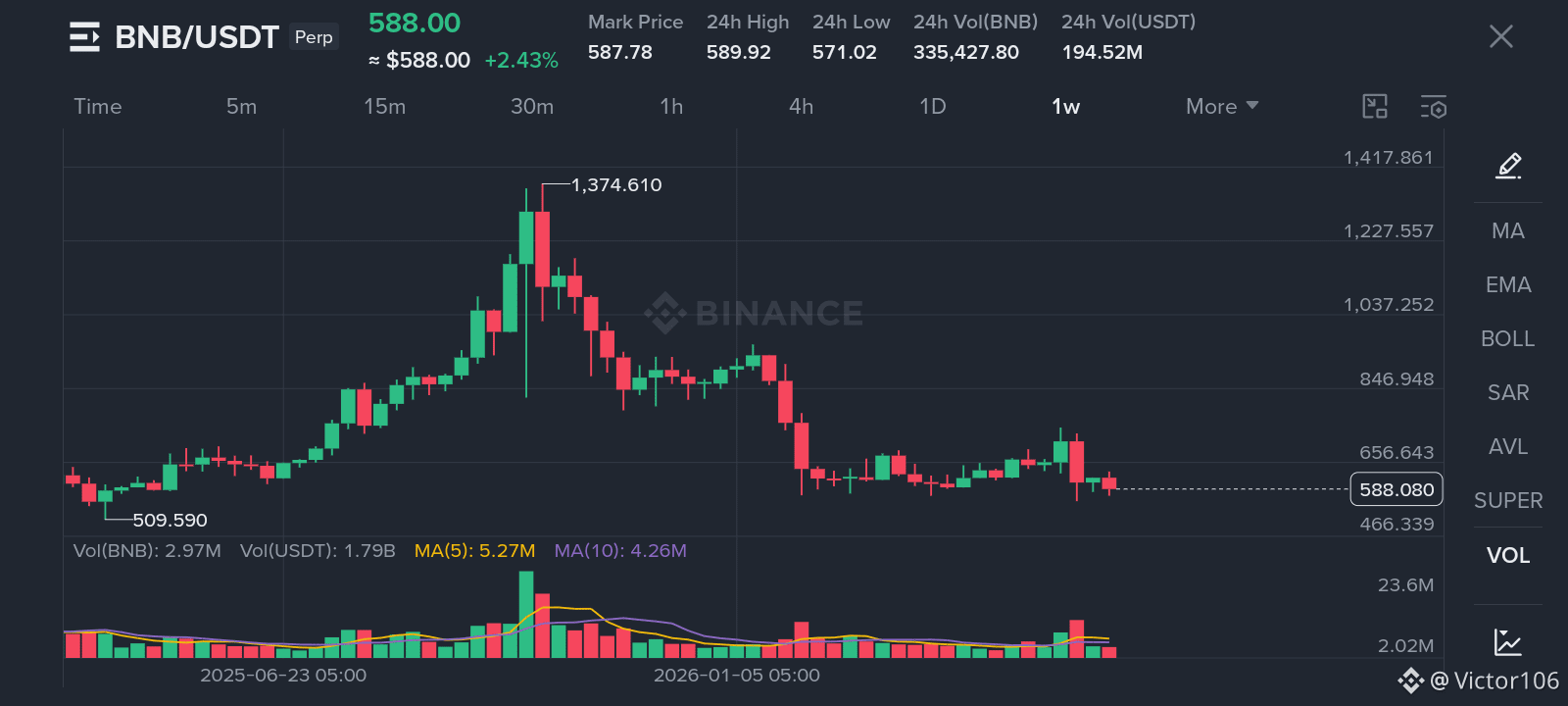Click the chart high label 1,374.610
1568x706 pixels.
[x=616, y=184]
